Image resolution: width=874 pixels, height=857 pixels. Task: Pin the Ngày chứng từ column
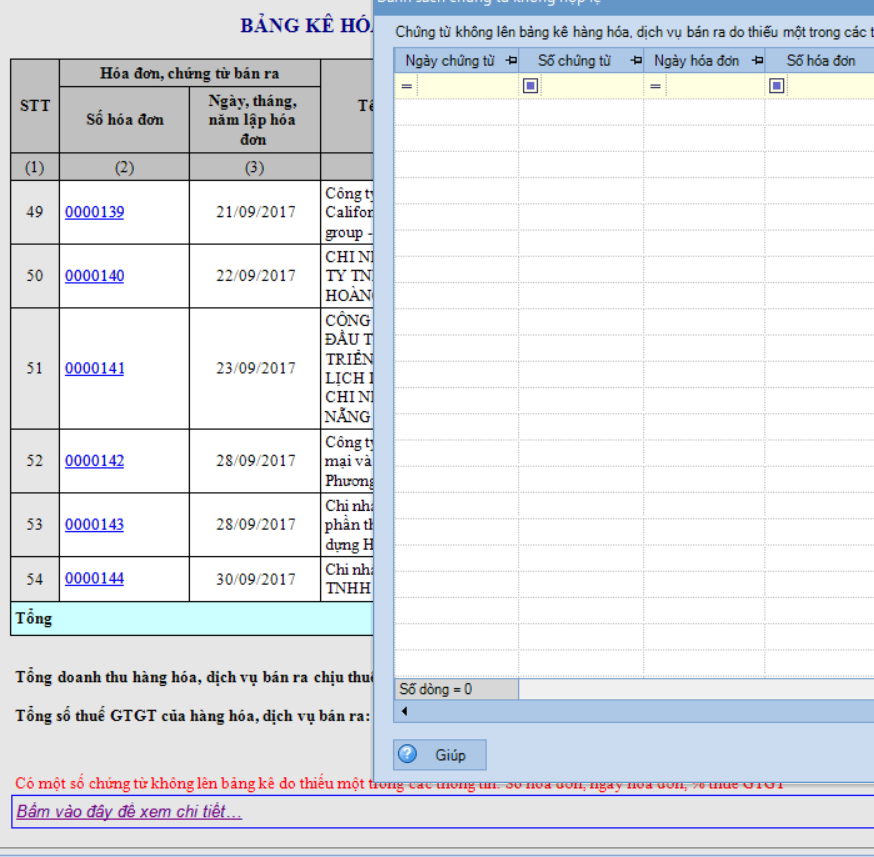click(x=511, y=60)
